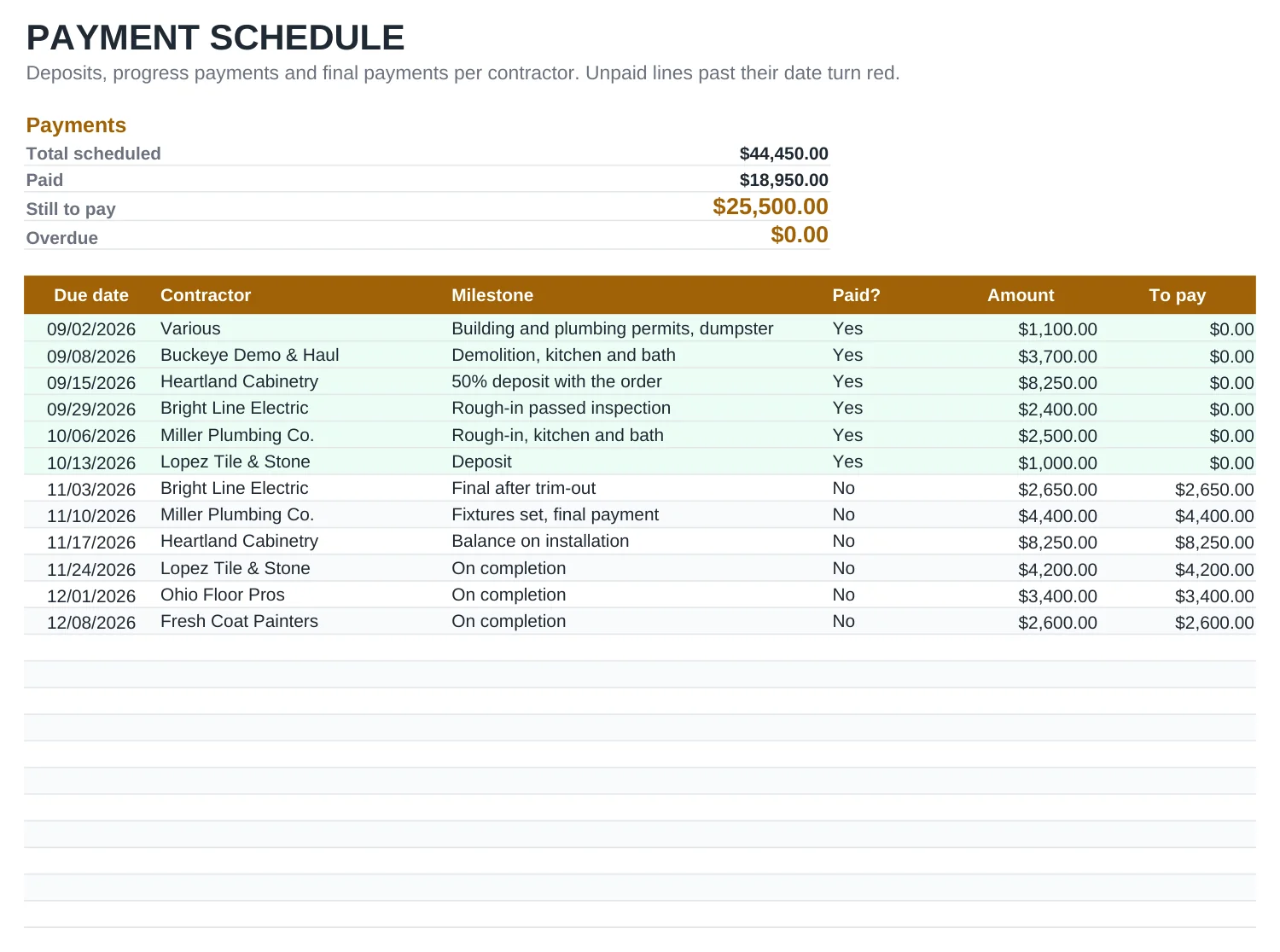Image resolution: width=1280 pixels, height=952 pixels.
Task: Select the Paid total $18,950.00
Action: pyautogui.click(x=783, y=180)
